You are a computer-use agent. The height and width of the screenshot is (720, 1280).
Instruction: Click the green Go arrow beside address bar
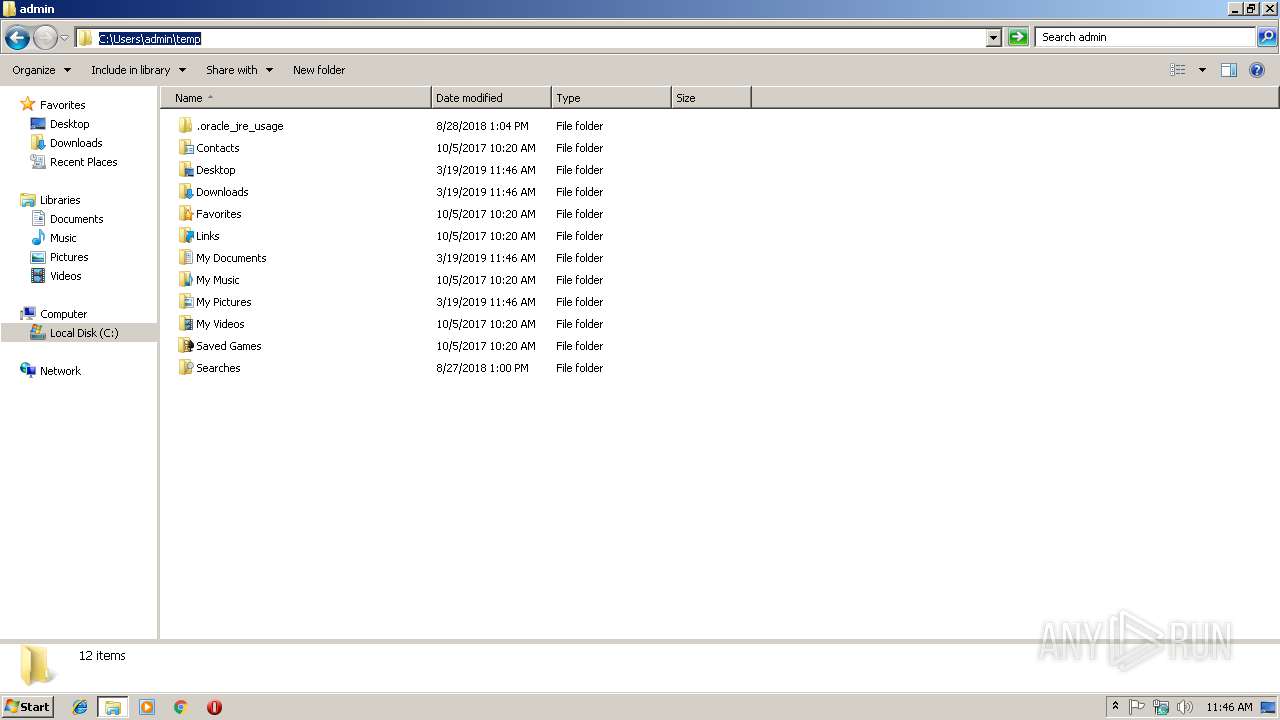(1018, 37)
